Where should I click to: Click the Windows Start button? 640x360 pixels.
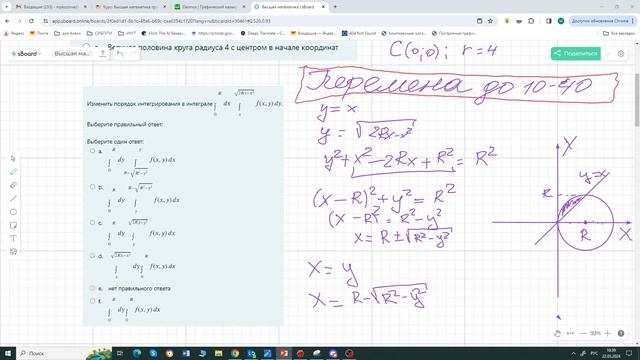coord(7,353)
